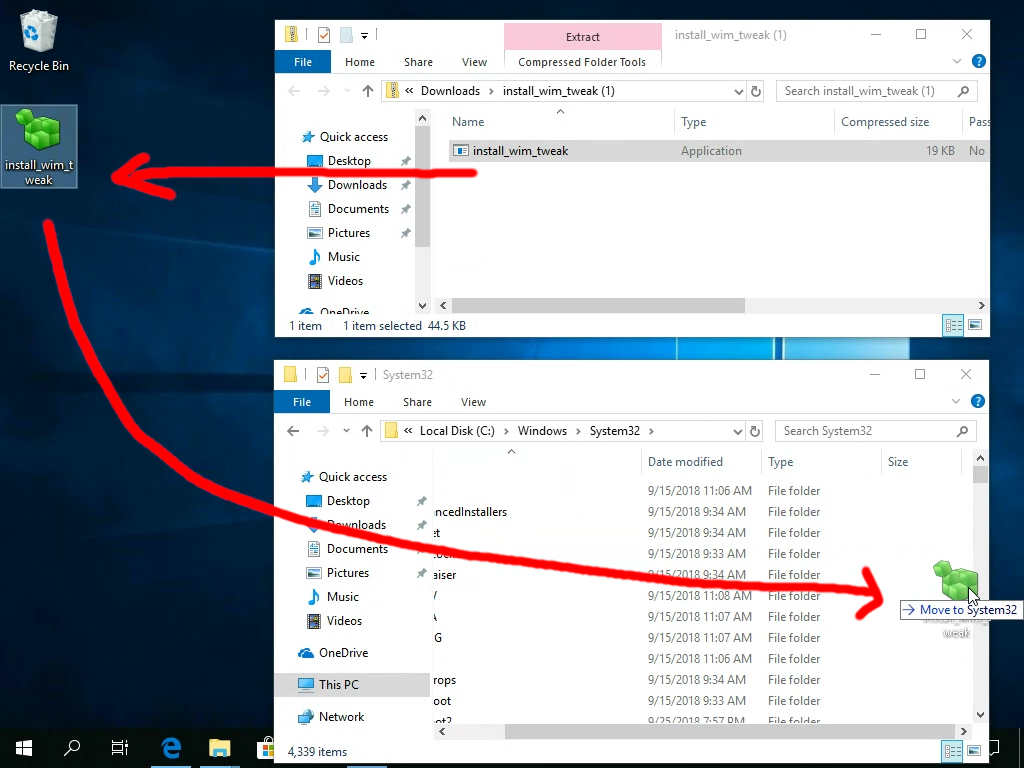
Task: Open Documents in upper window sidebar
Action: click(358, 209)
